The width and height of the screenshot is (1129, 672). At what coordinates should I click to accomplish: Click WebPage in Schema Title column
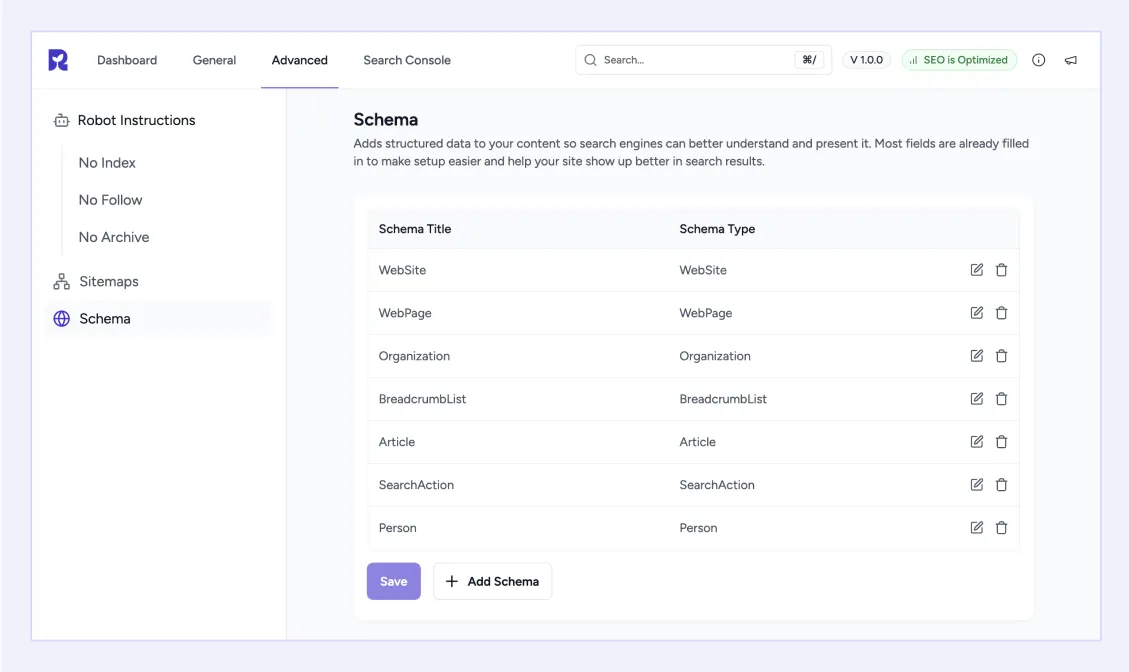405,313
